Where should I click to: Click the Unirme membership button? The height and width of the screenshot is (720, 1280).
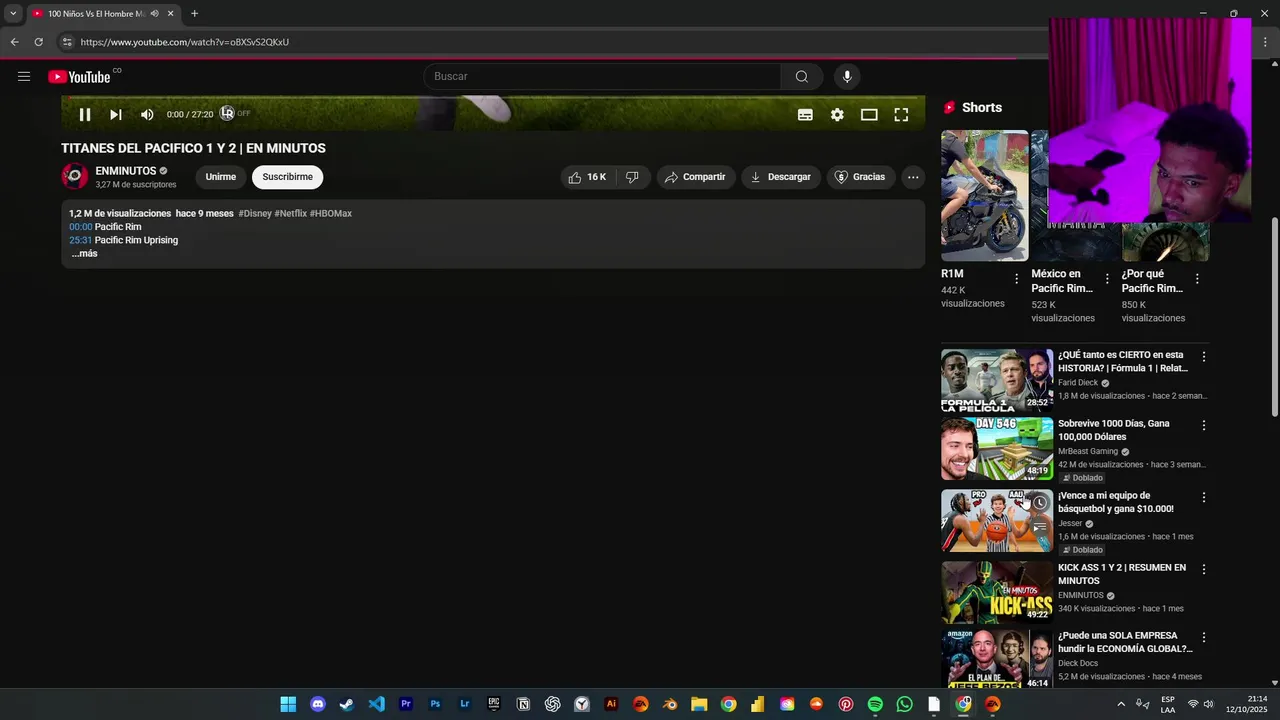point(221,177)
